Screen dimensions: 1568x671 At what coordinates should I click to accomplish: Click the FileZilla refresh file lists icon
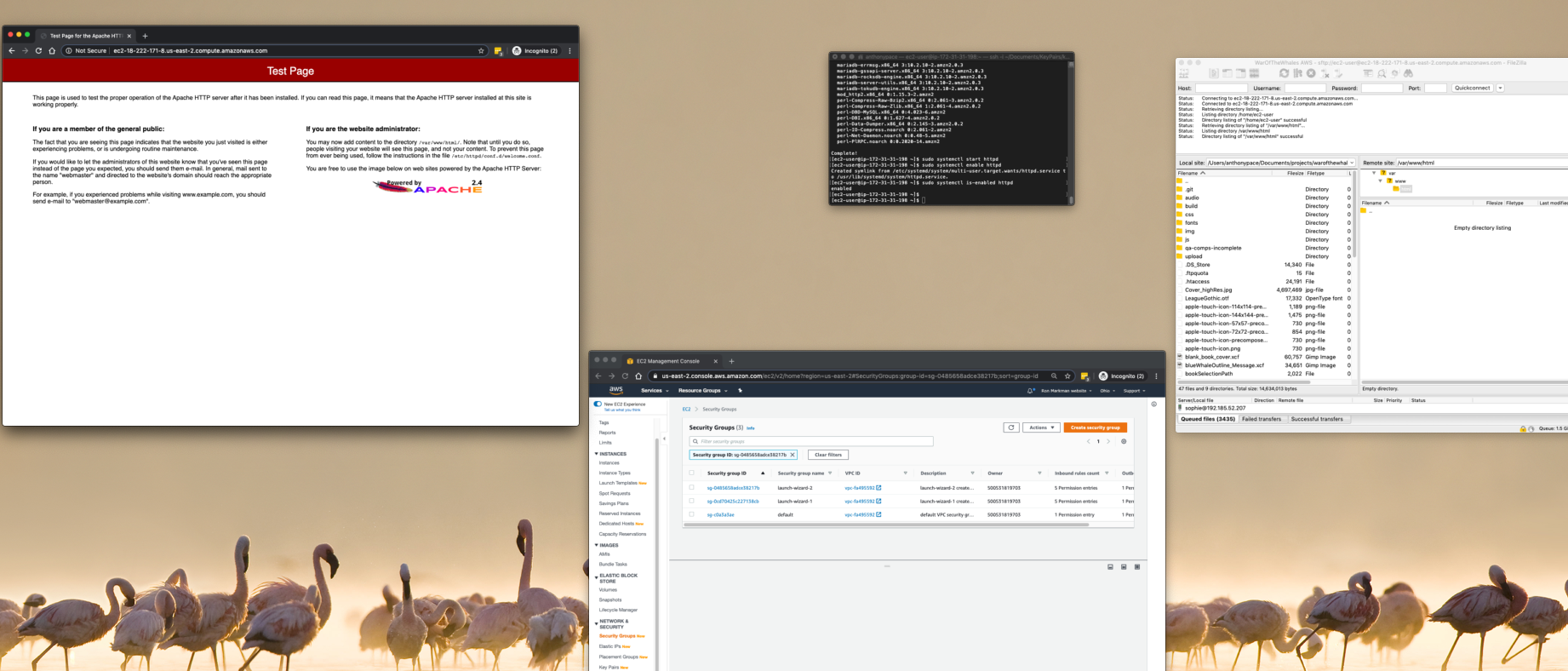pos(1284,74)
